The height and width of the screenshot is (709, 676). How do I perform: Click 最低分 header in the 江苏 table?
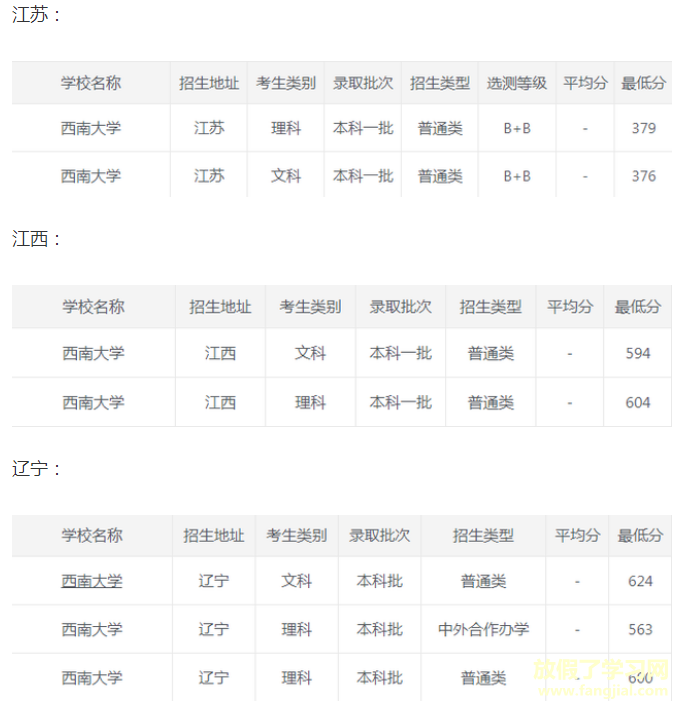[x=643, y=83]
